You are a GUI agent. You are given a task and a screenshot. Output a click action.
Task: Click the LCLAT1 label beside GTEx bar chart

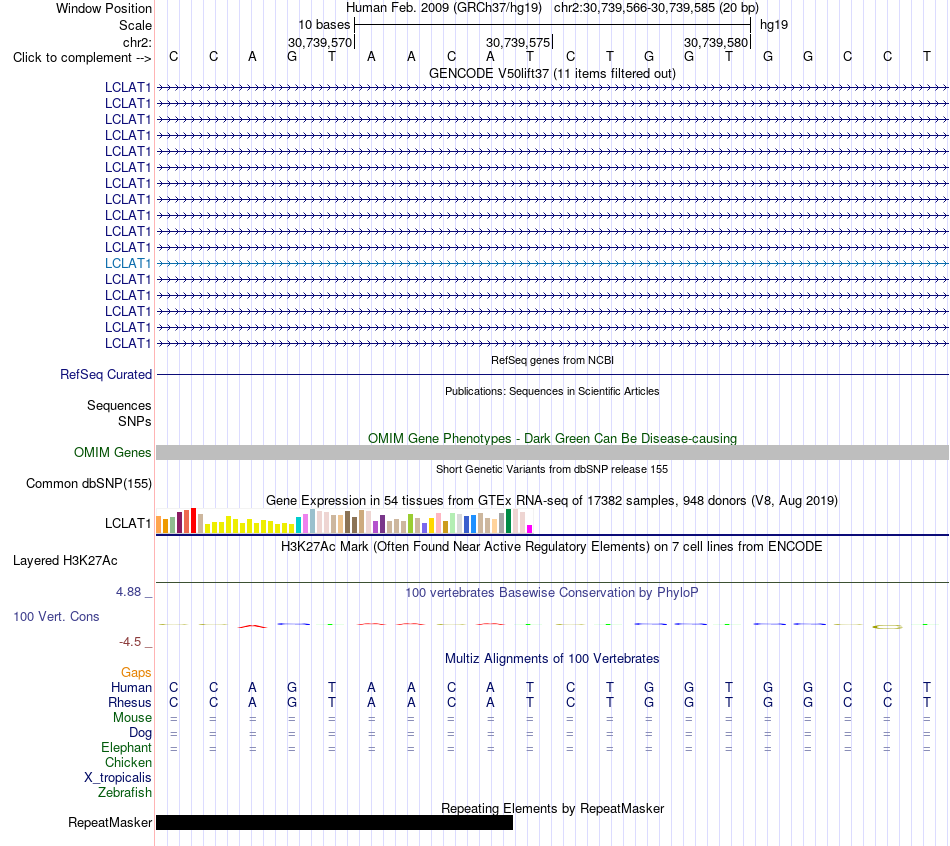click(127, 523)
